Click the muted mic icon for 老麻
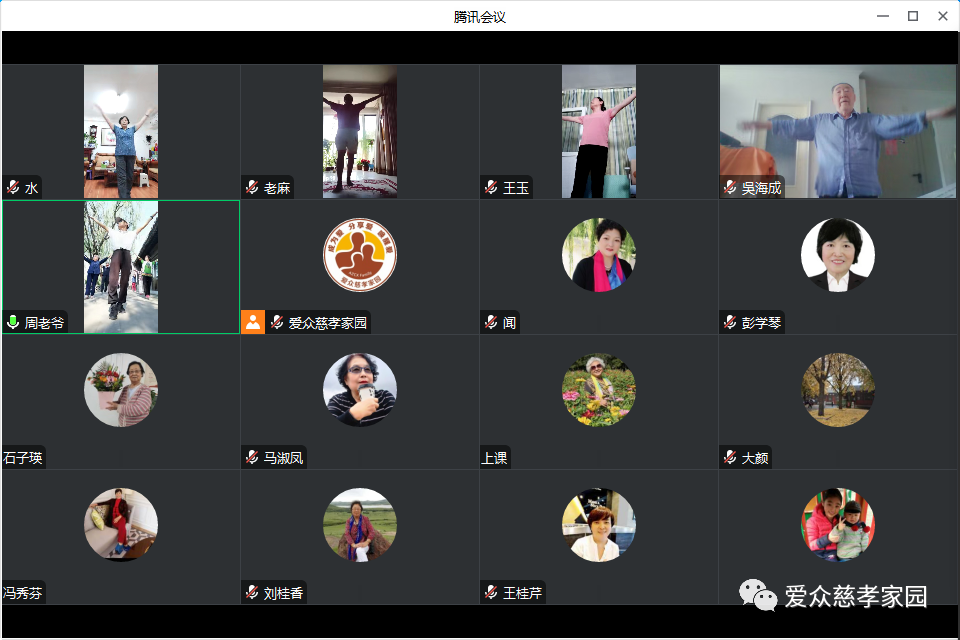The height and width of the screenshot is (640, 960). tap(252, 188)
